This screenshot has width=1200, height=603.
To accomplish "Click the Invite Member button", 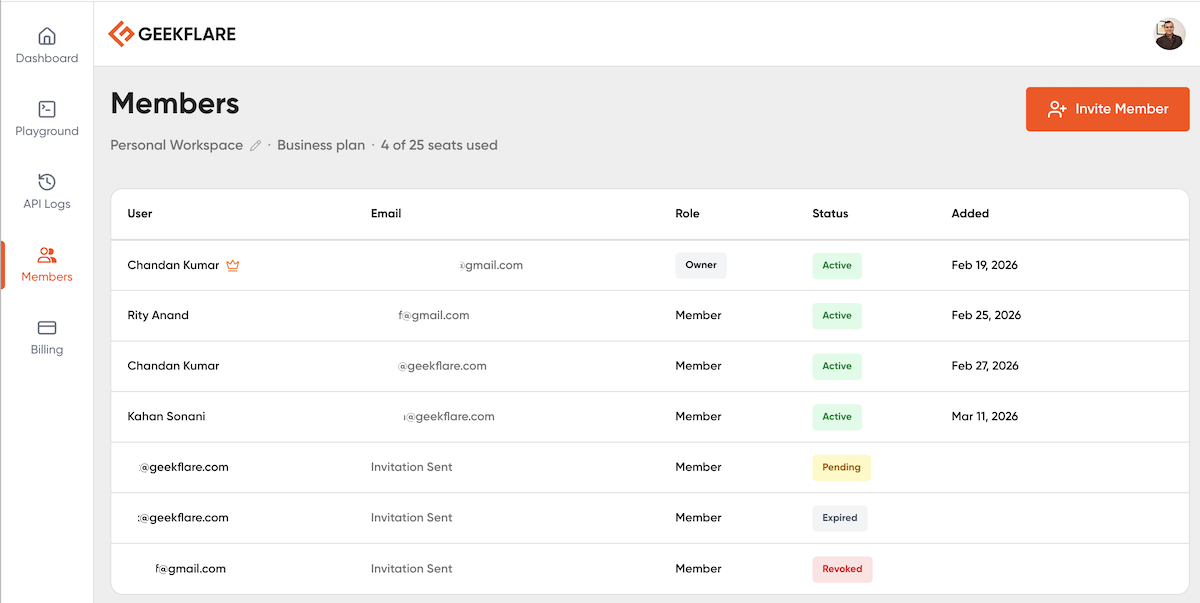I will 1107,109.
